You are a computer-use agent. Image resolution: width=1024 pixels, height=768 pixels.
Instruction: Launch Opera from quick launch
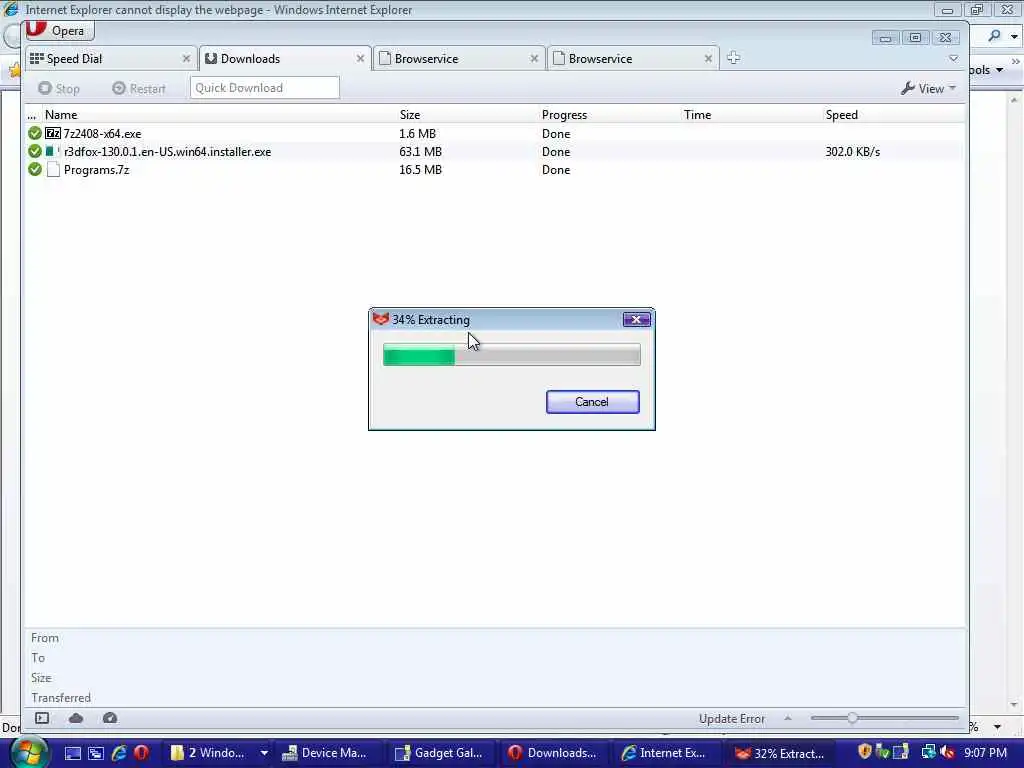[141, 753]
